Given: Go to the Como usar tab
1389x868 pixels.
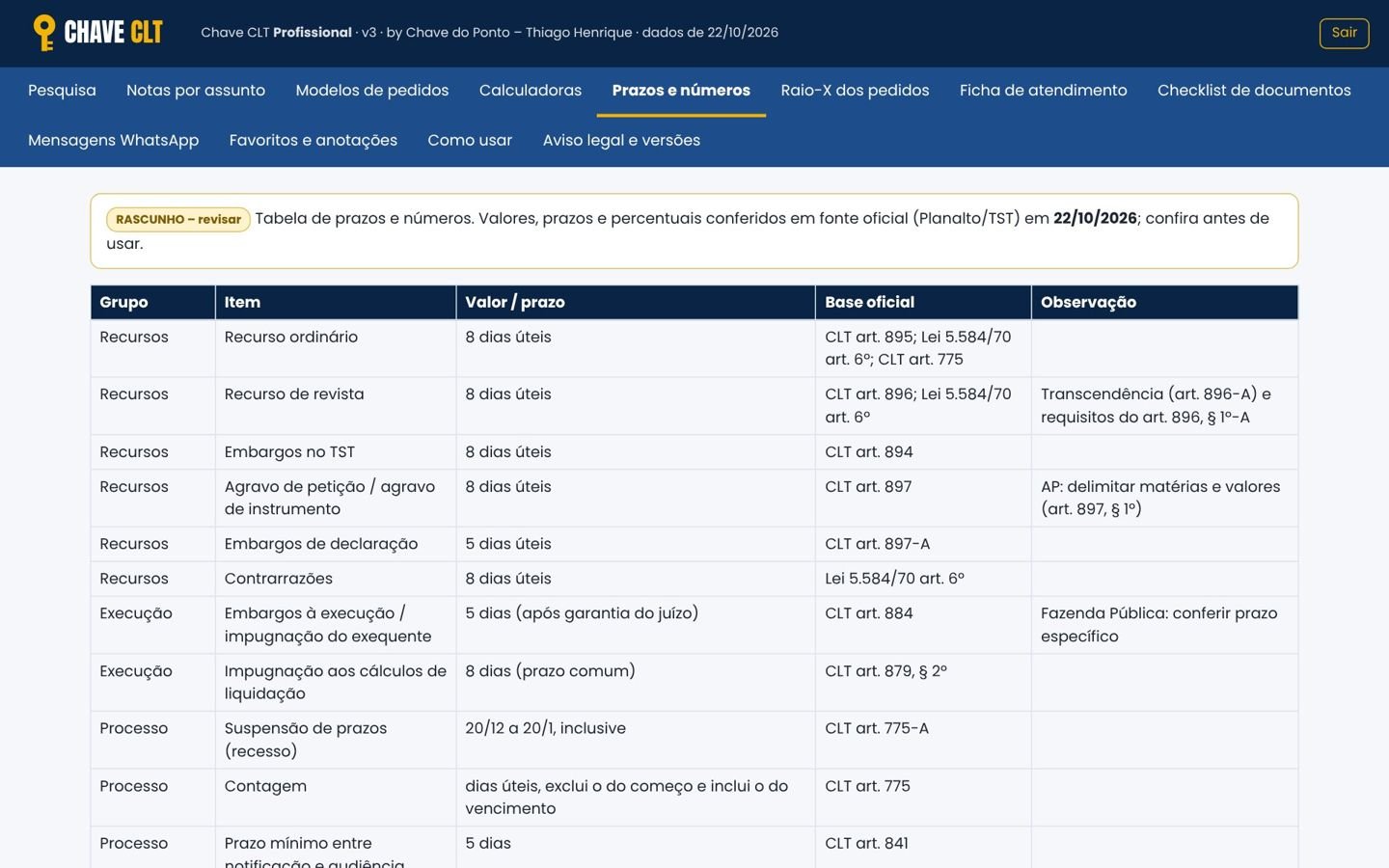Looking at the screenshot, I should pos(470,141).
